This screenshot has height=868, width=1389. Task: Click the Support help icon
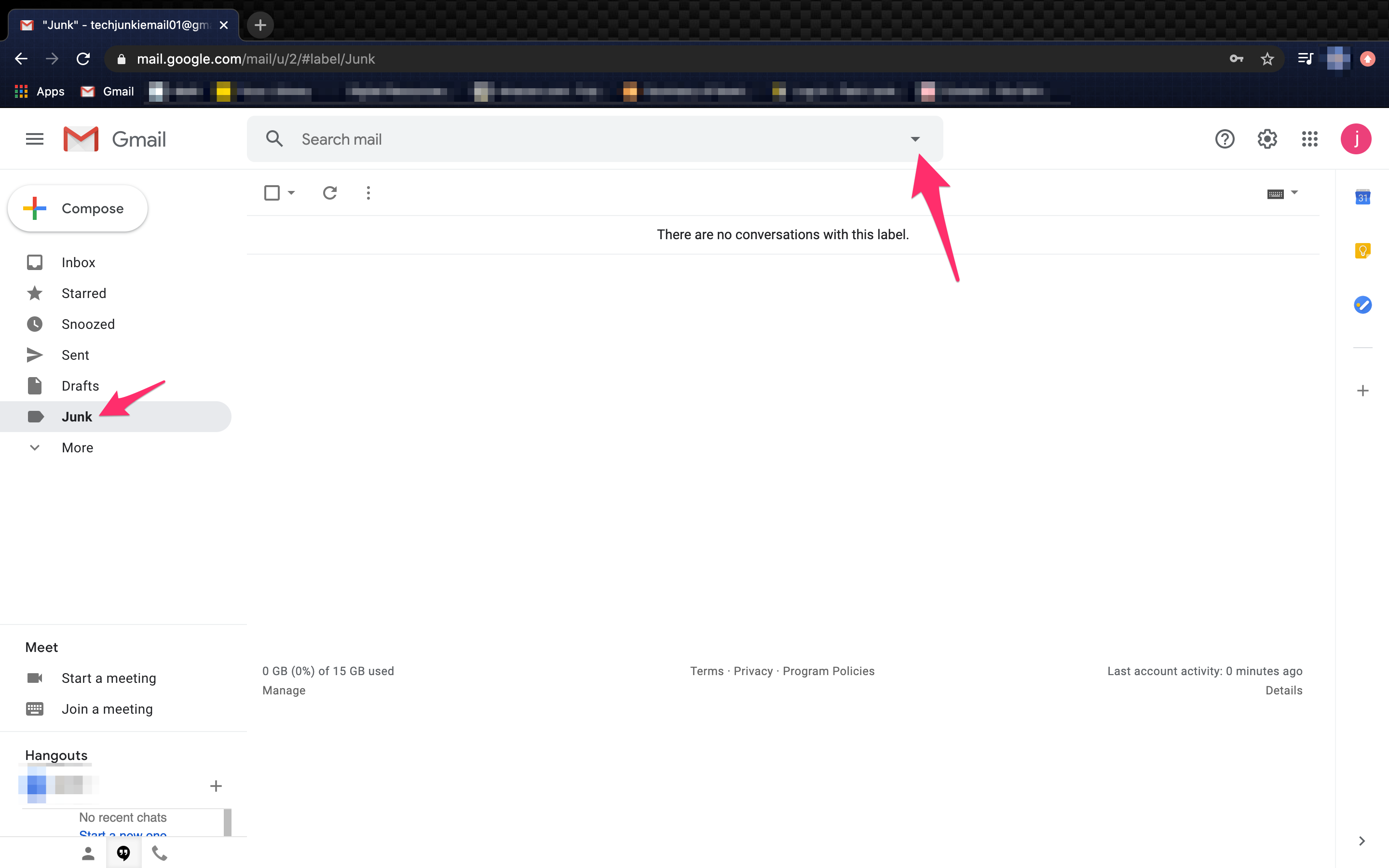[x=1224, y=139]
